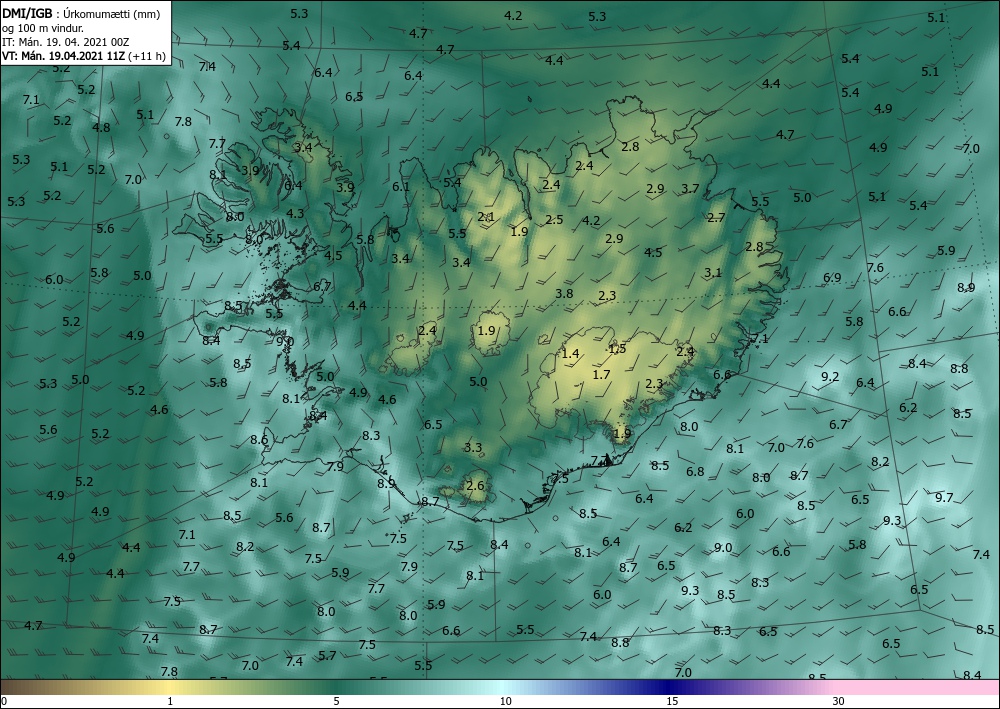Screen dimensions: 1000x709
Task: Click the '2.1' value in northern Iceland
Action: pyautogui.click(x=486, y=217)
